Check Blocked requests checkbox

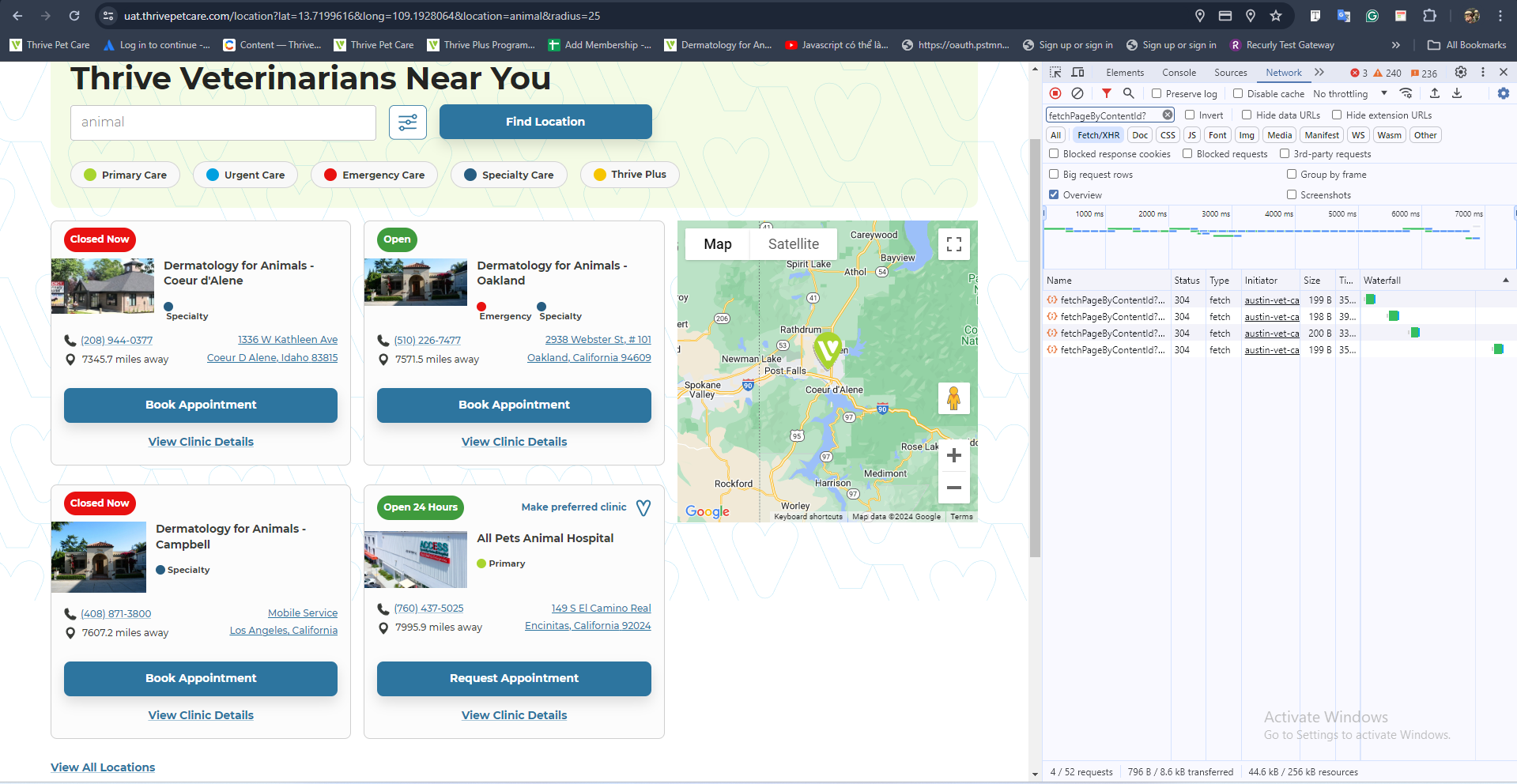click(x=1187, y=153)
